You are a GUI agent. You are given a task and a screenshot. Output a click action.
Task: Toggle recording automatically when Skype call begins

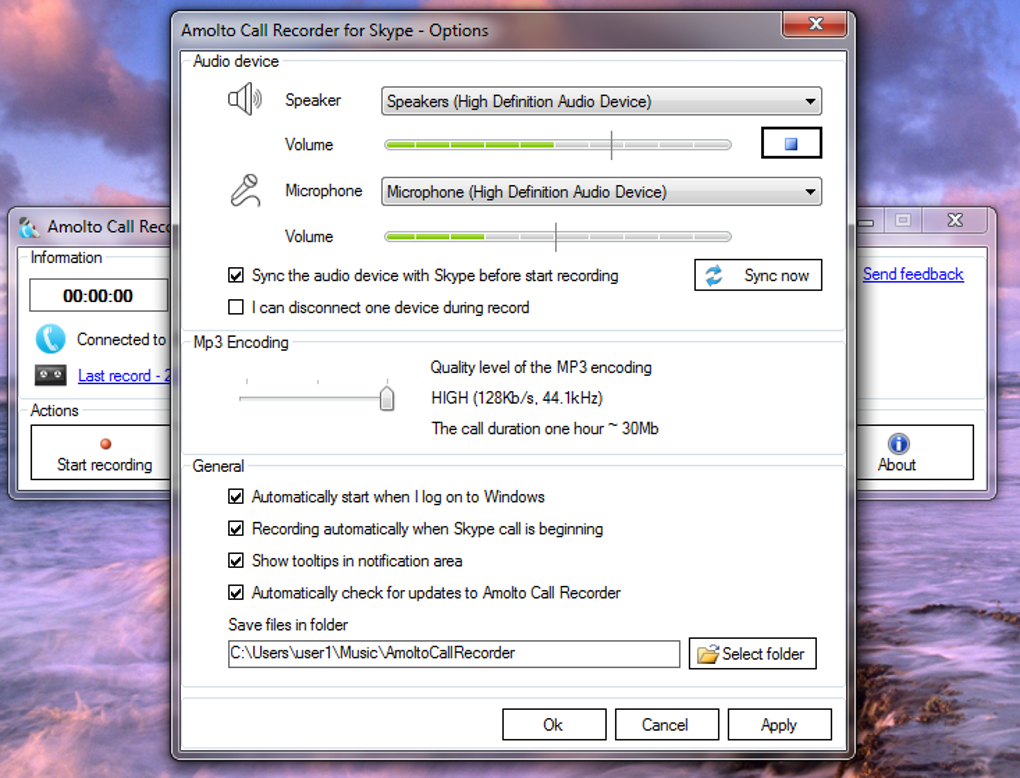[x=235, y=529]
